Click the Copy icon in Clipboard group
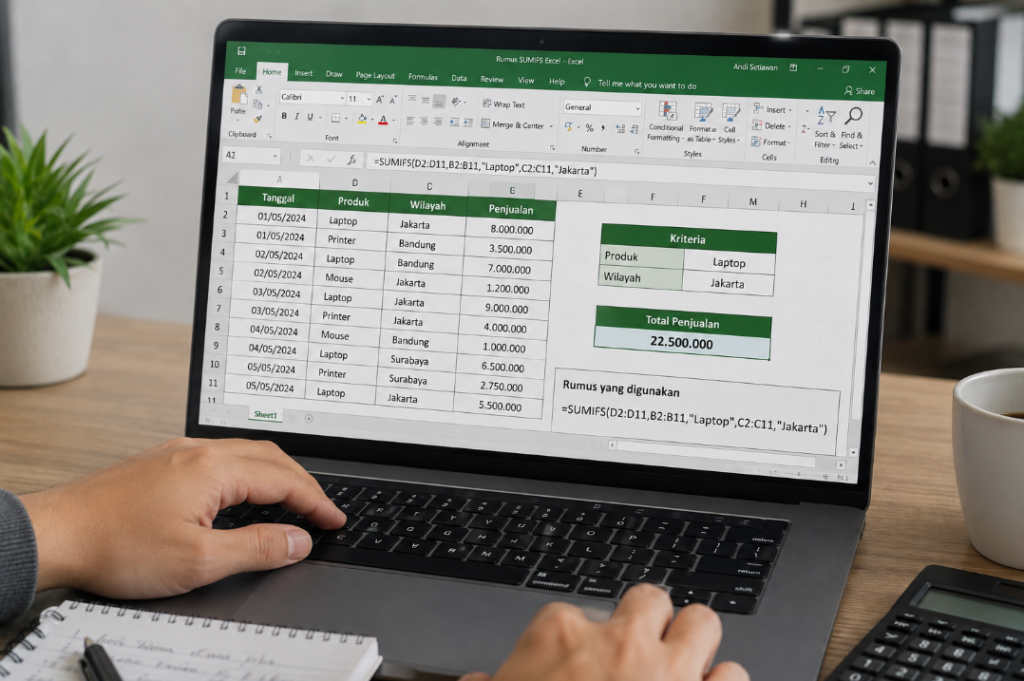 pos(258,104)
